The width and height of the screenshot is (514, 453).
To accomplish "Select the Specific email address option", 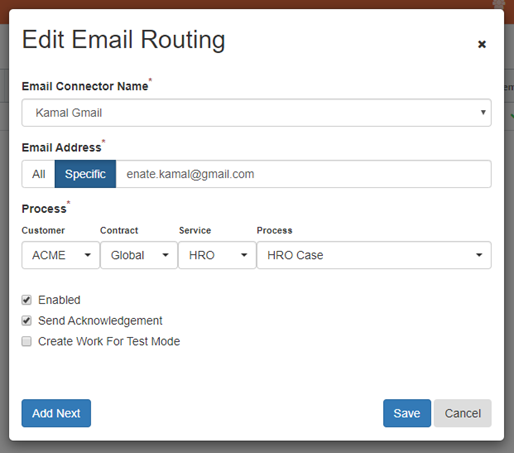I will (85, 174).
